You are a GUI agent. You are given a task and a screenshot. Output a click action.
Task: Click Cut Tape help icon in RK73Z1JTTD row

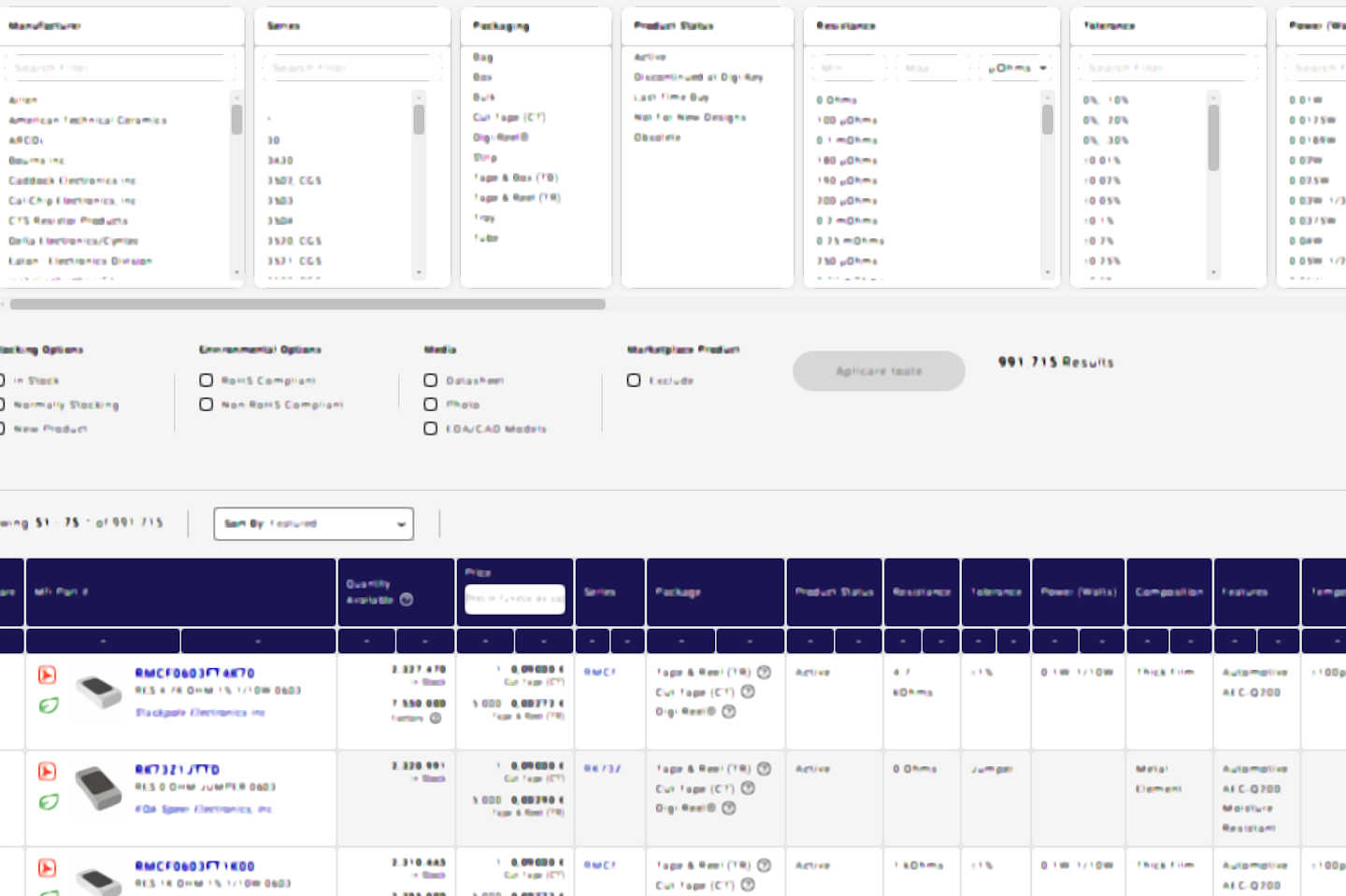[748, 789]
